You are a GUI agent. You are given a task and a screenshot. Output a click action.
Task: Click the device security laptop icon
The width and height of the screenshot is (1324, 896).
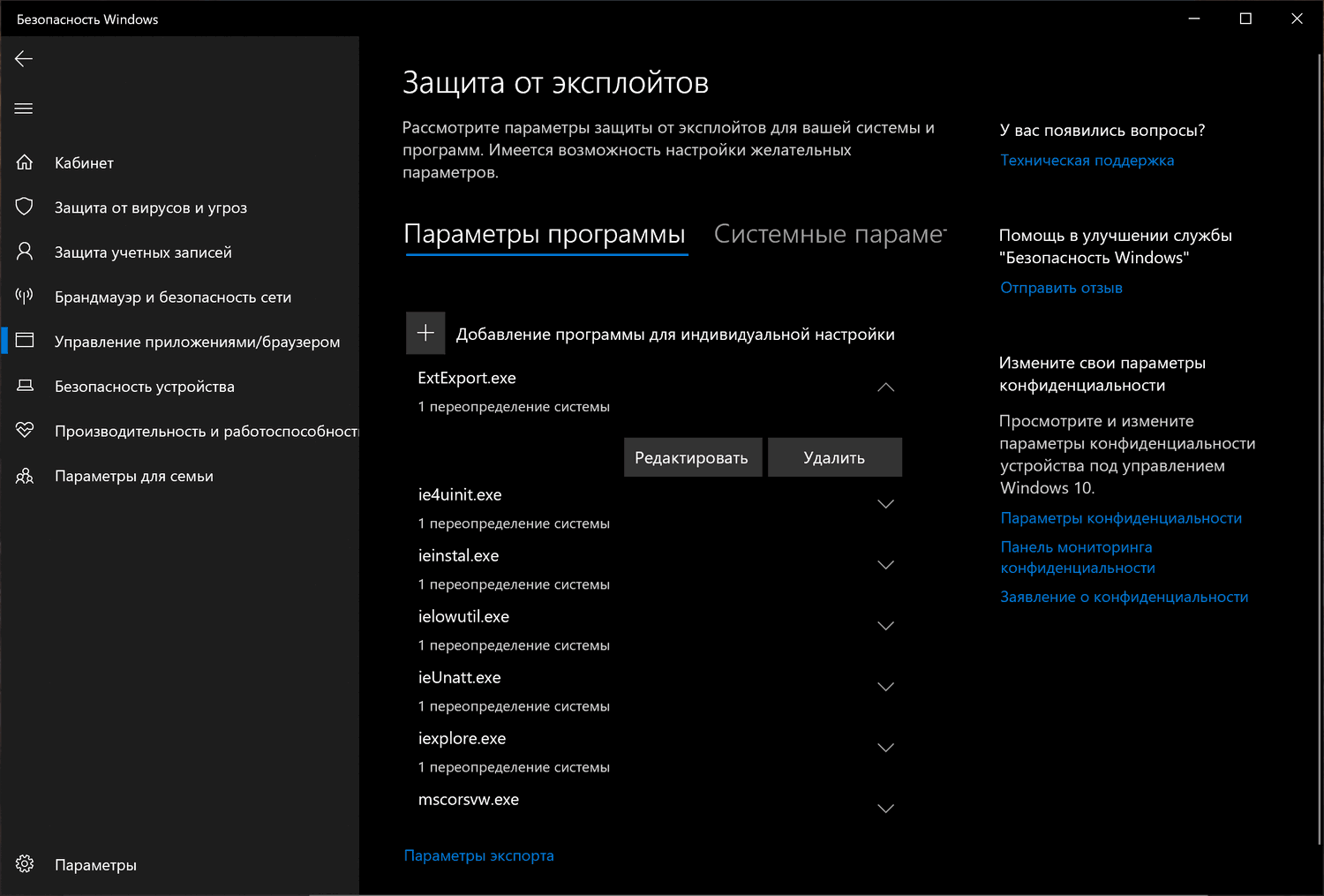coord(25,386)
